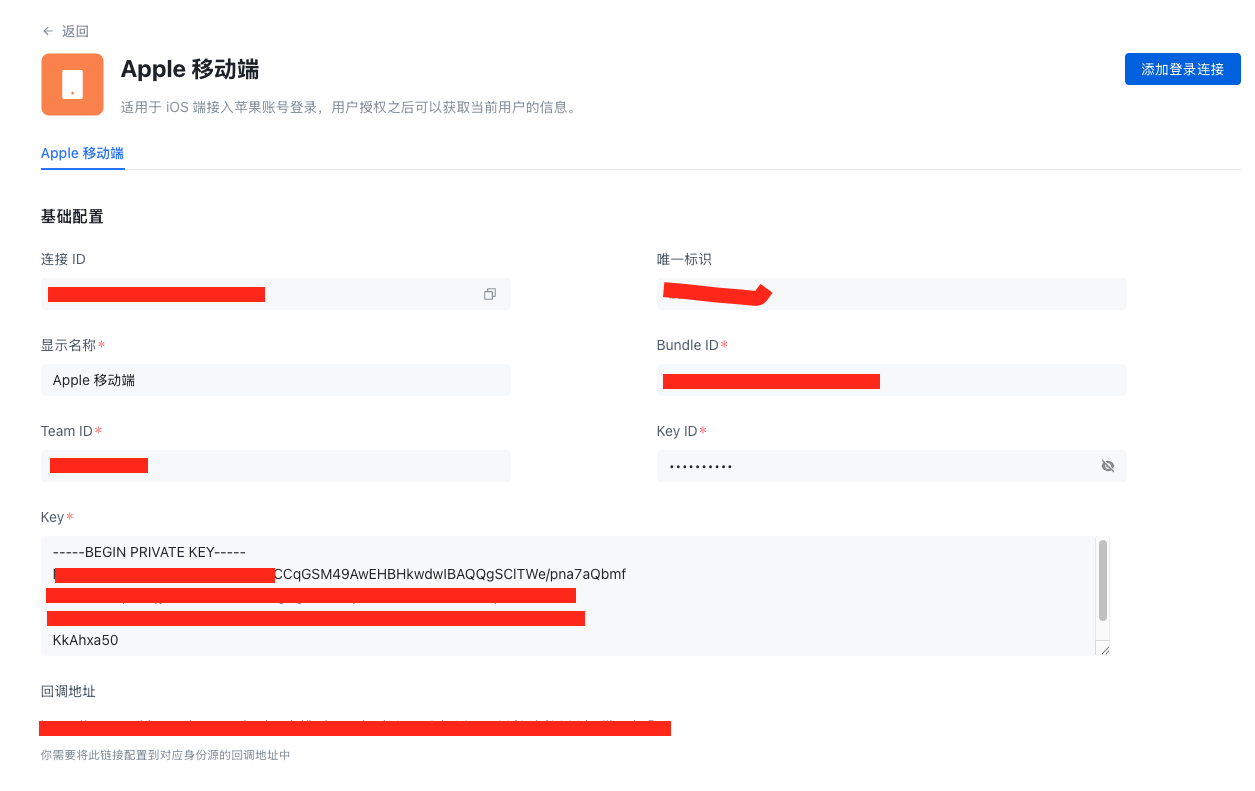Click the BEGIN PRIVATE KEY line
This screenshot has height=791, width=1255.
[x=149, y=552]
